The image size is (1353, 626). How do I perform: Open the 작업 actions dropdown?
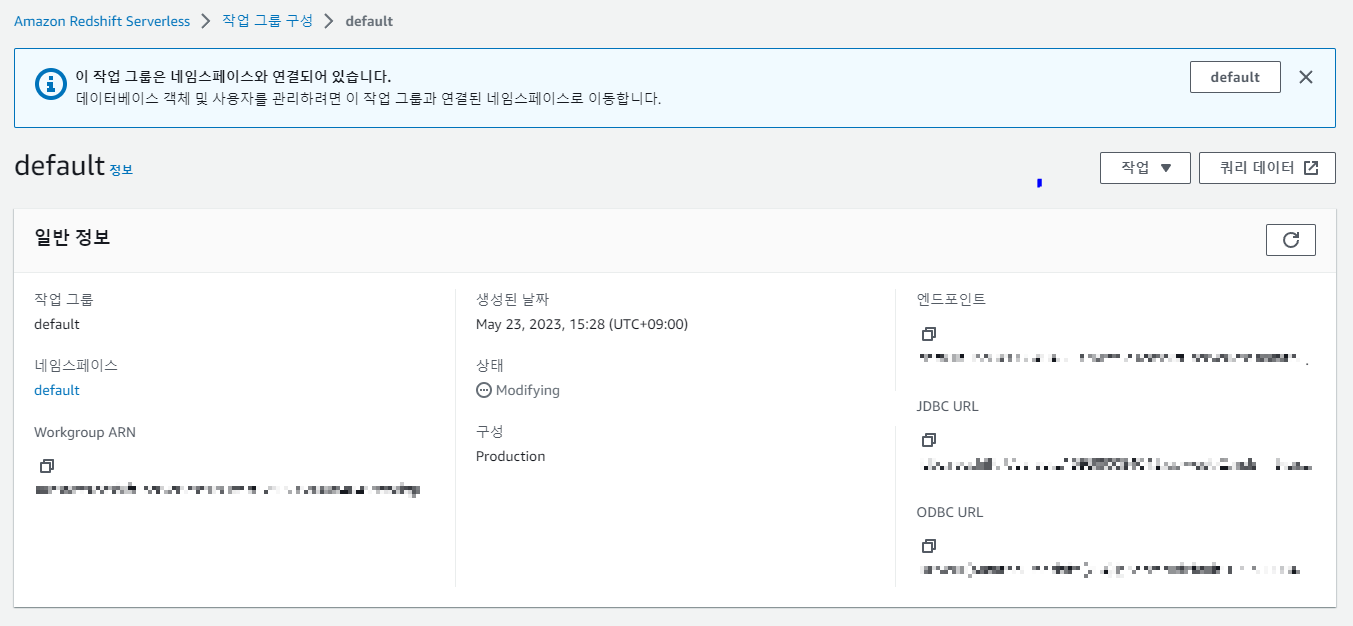(1145, 168)
